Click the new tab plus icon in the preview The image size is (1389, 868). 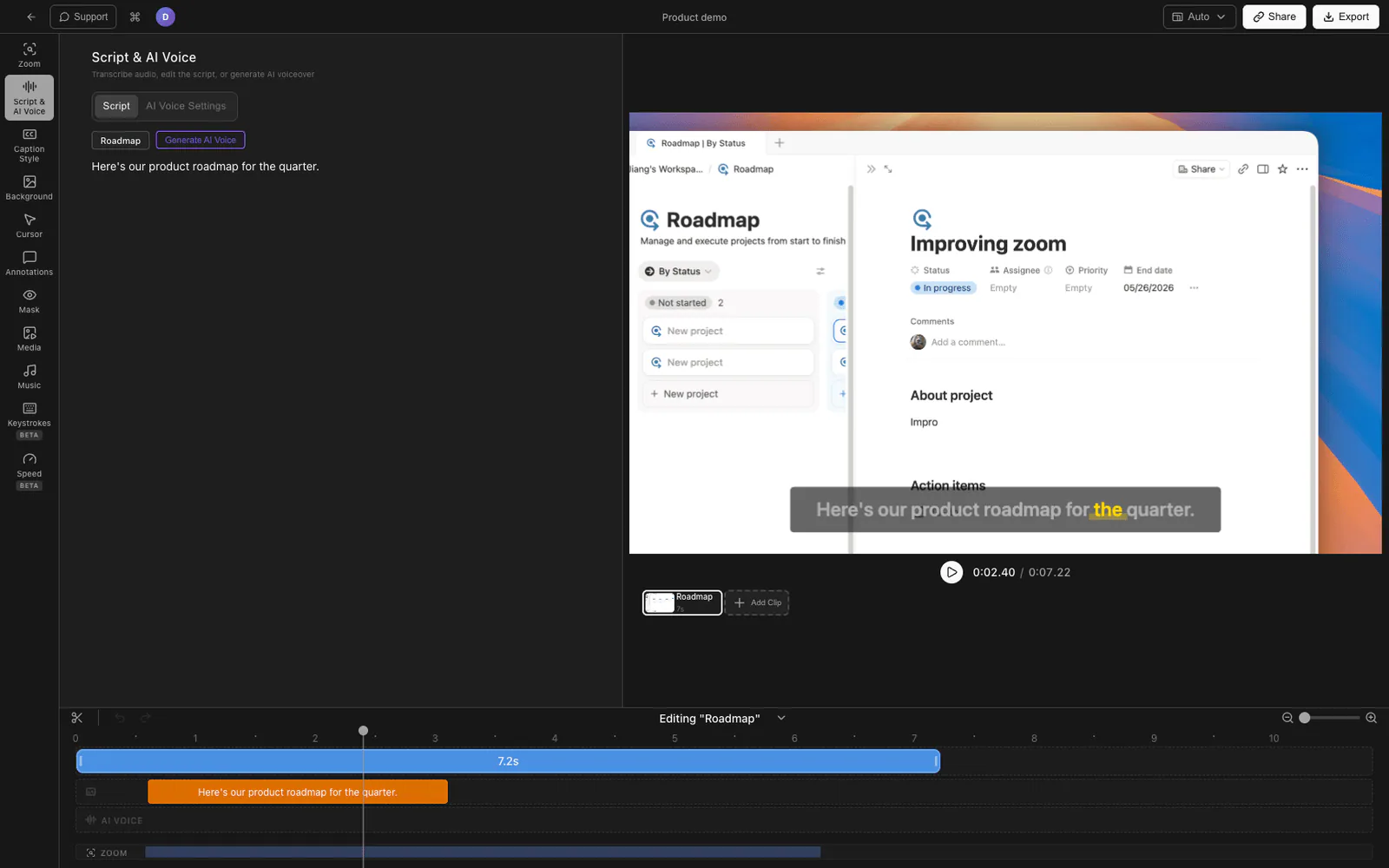tap(779, 143)
